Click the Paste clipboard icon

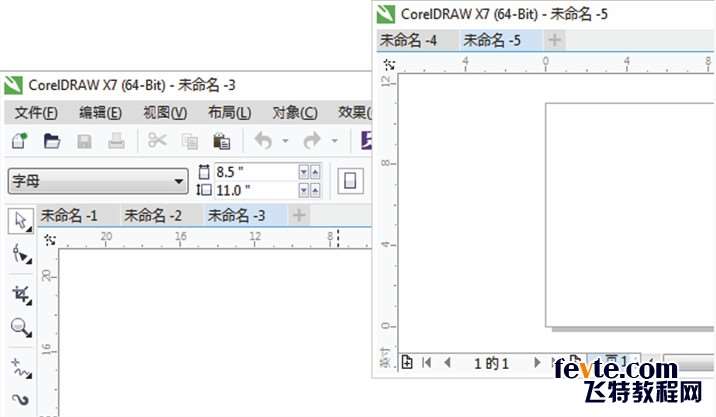(x=221, y=141)
